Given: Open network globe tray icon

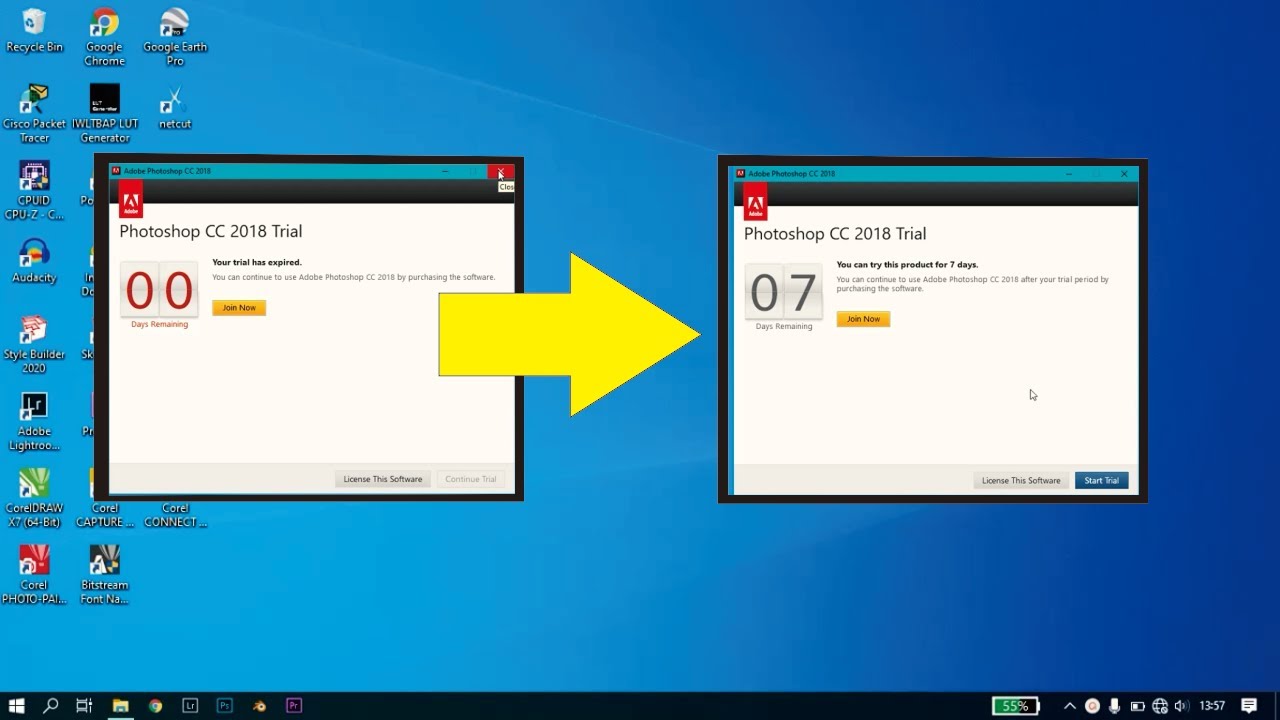Looking at the screenshot, I should point(1160,706).
